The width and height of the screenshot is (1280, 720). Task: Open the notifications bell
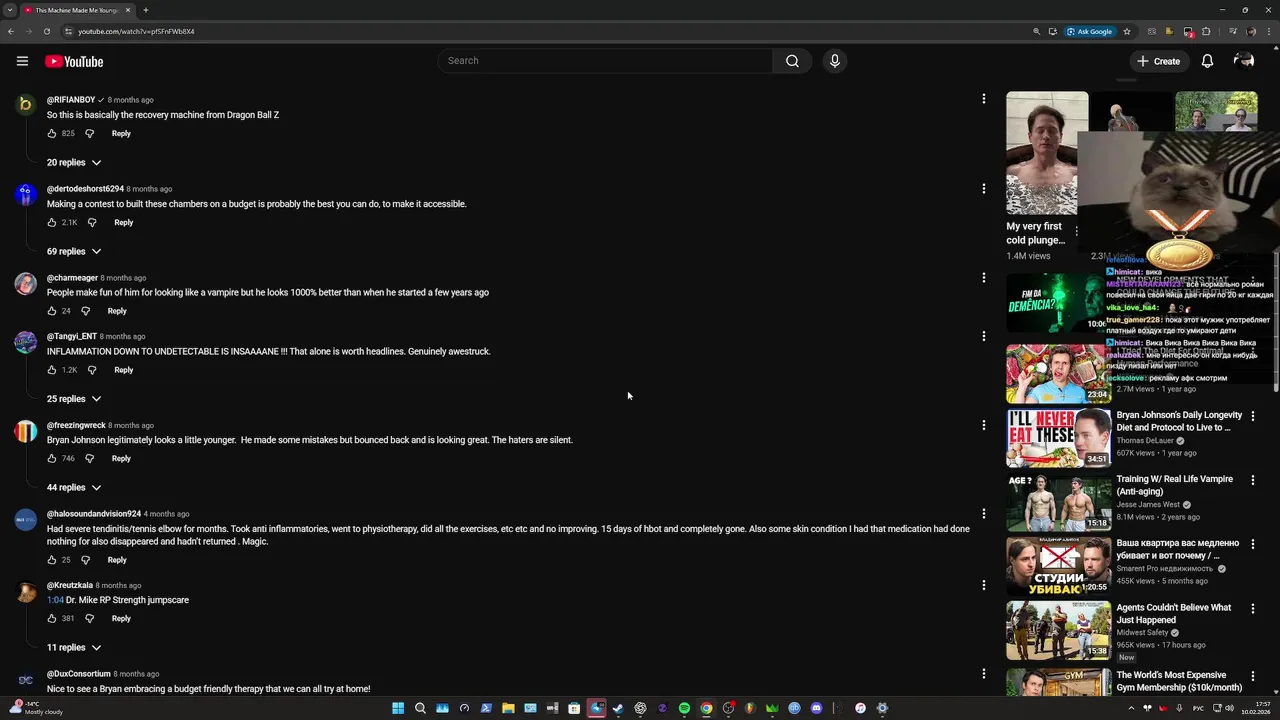(x=1207, y=61)
